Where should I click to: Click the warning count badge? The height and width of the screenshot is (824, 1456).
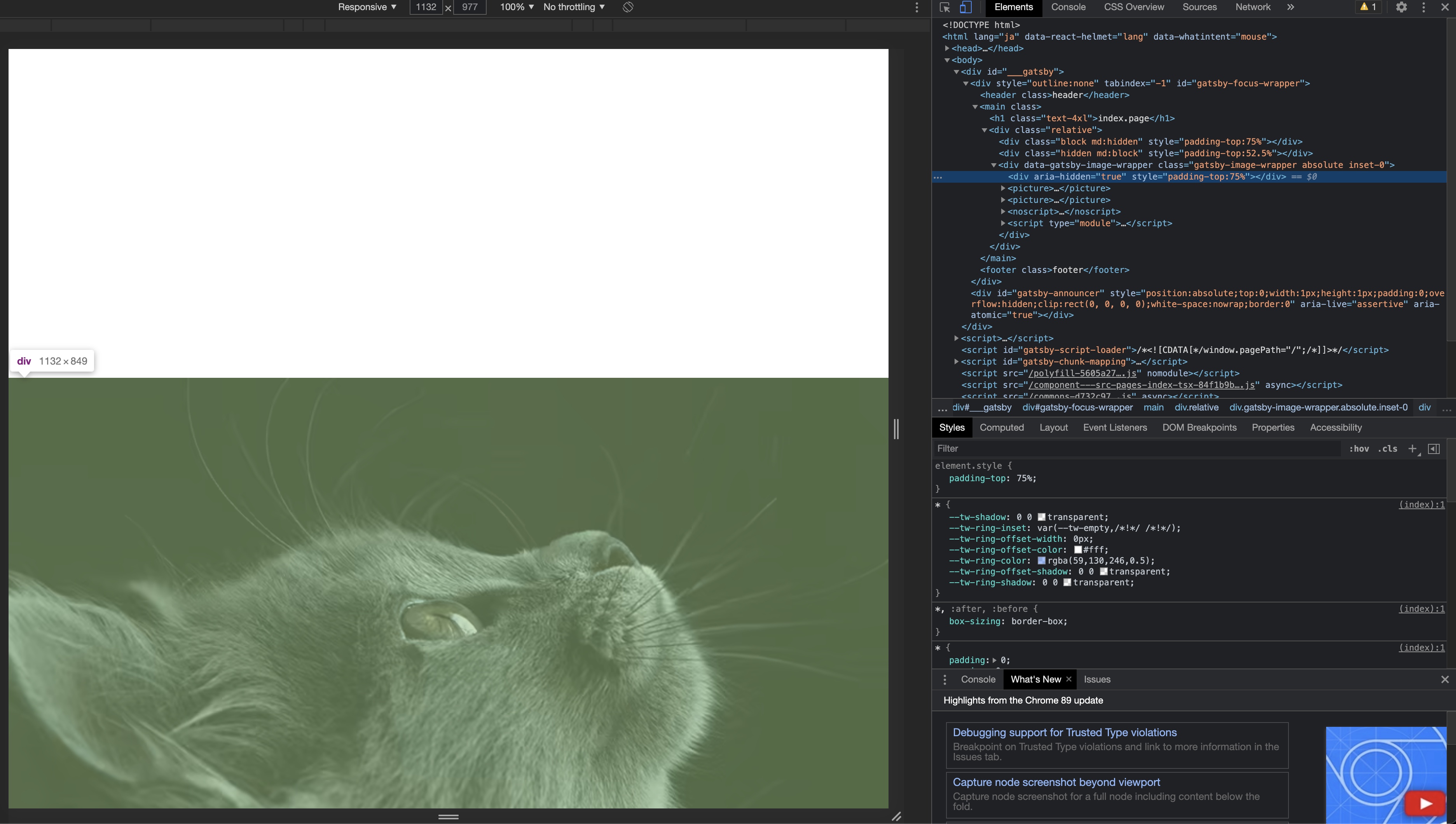click(1368, 7)
